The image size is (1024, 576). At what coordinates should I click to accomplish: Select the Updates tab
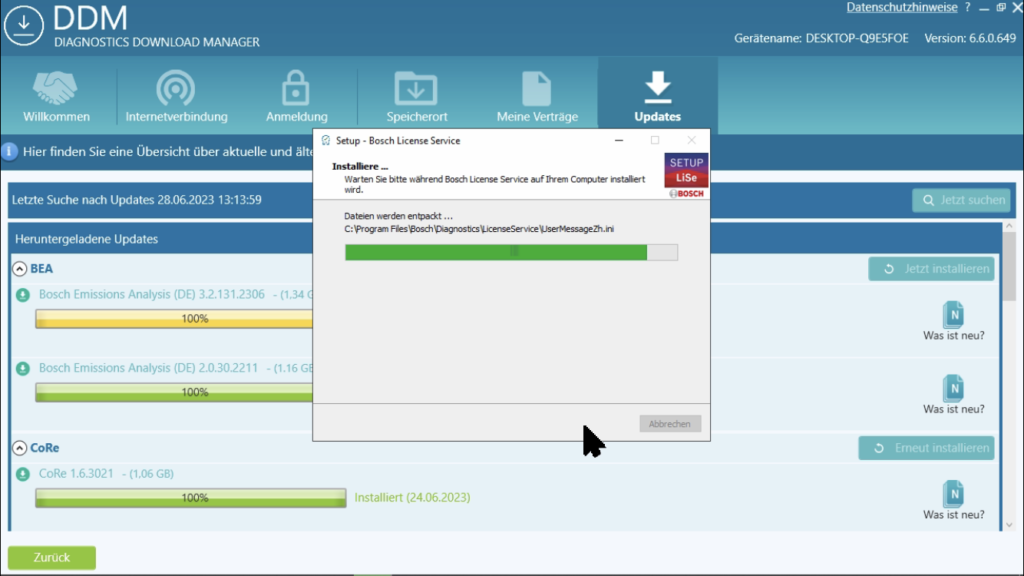pyautogui.click(x=658, y=96)
